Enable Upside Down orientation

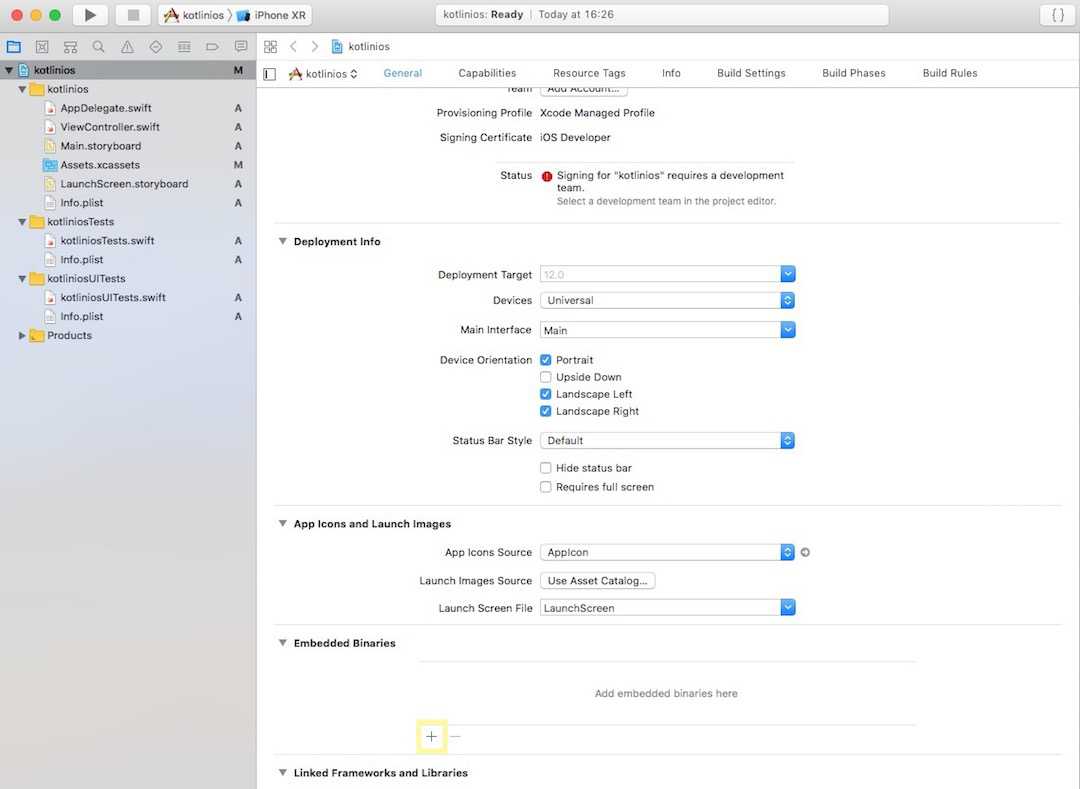tap(546, 377)
